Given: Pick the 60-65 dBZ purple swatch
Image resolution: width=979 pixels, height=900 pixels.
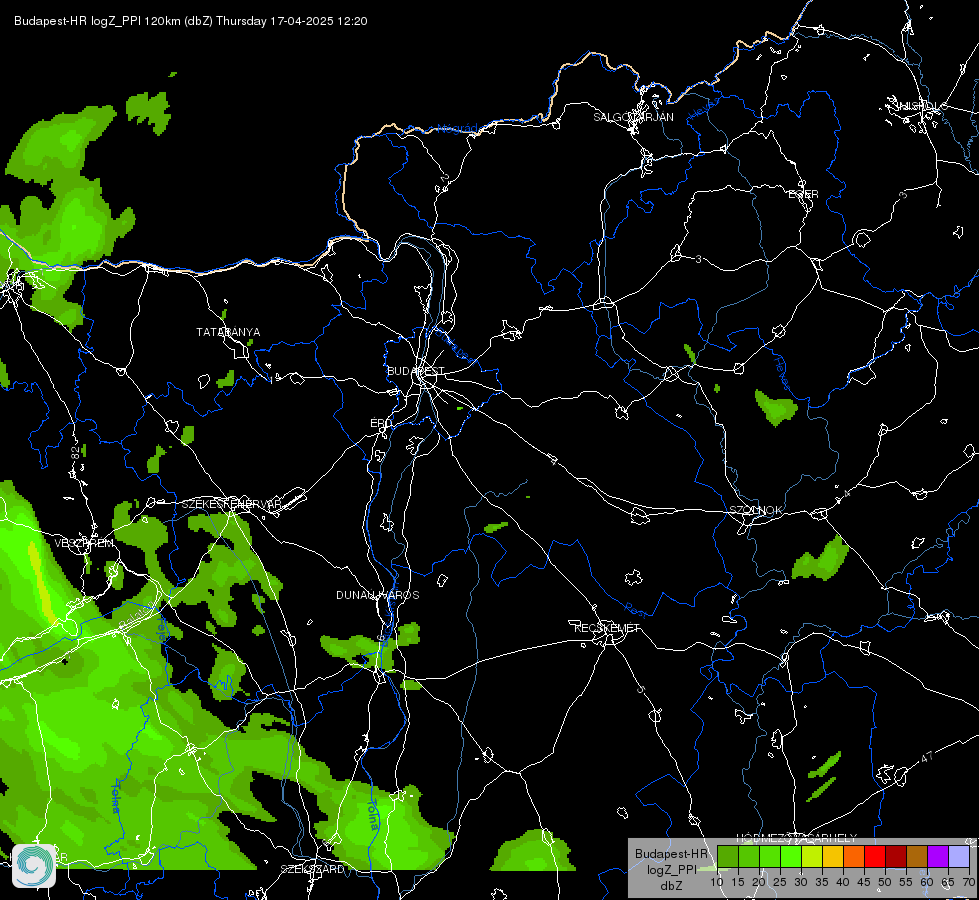Looking at the screenshot, I should pyautogui.click(x=938, y=857).
